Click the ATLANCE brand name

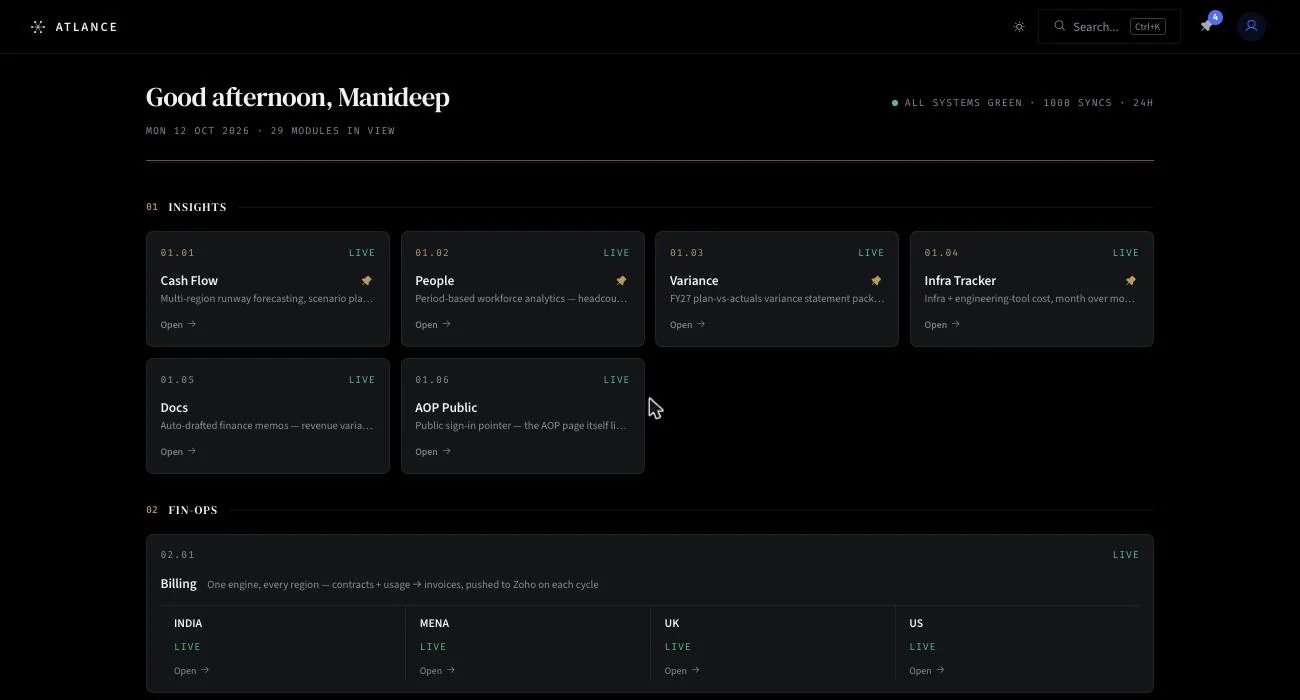(87, 27)
